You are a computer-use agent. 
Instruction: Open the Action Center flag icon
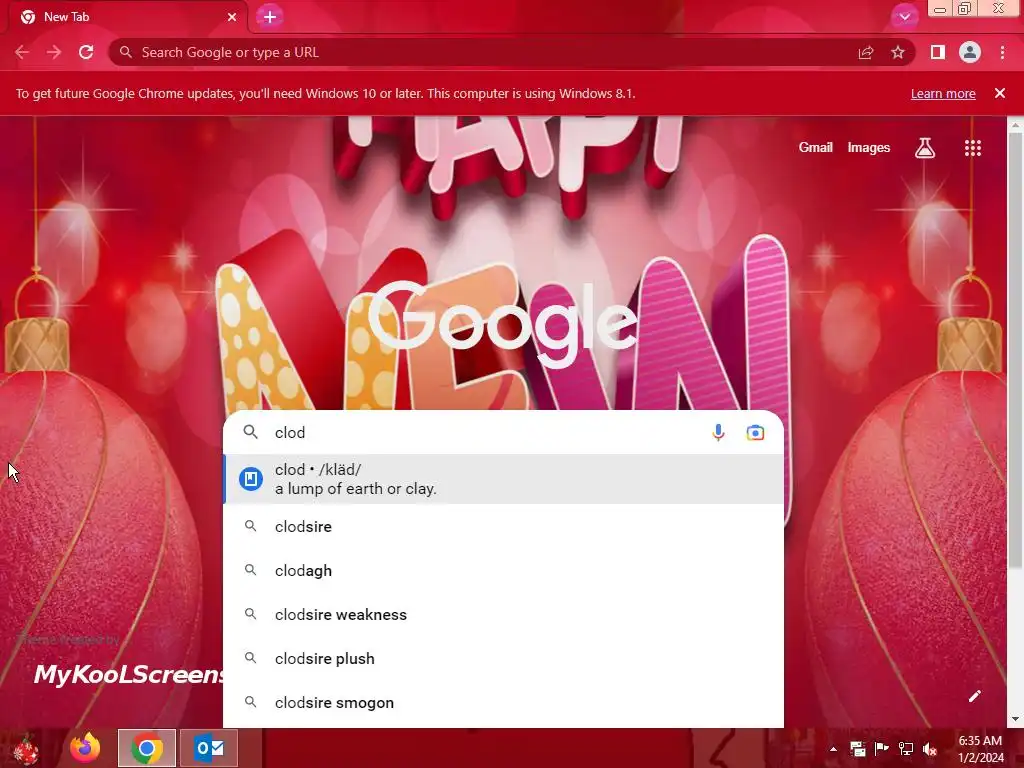[882, 749]
